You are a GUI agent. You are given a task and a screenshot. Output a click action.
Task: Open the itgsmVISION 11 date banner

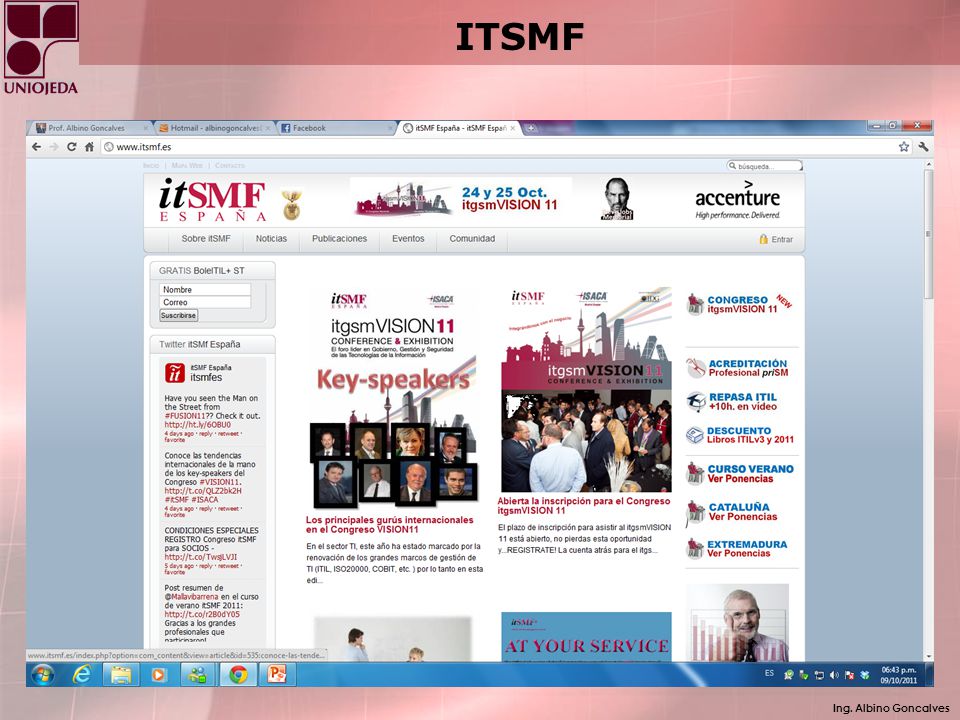coord(460,198)
